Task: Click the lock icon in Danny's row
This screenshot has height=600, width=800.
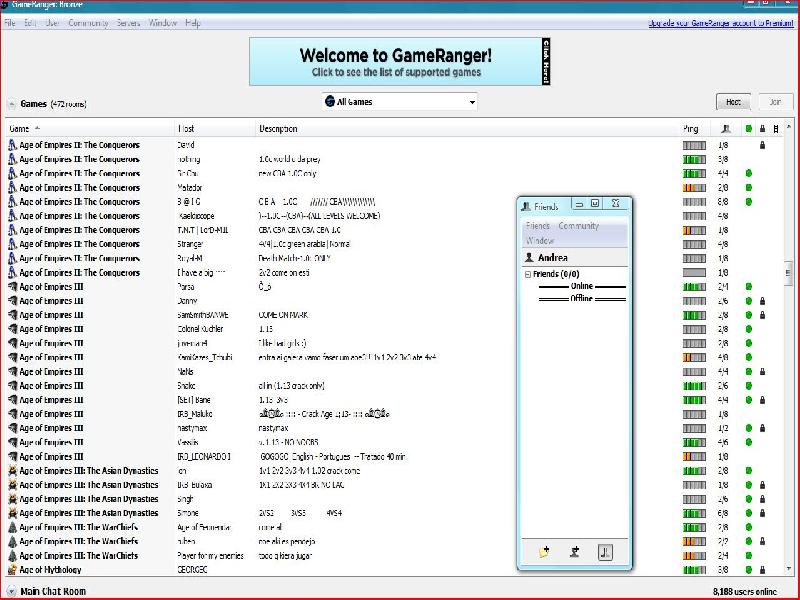Action: [762, 301]
